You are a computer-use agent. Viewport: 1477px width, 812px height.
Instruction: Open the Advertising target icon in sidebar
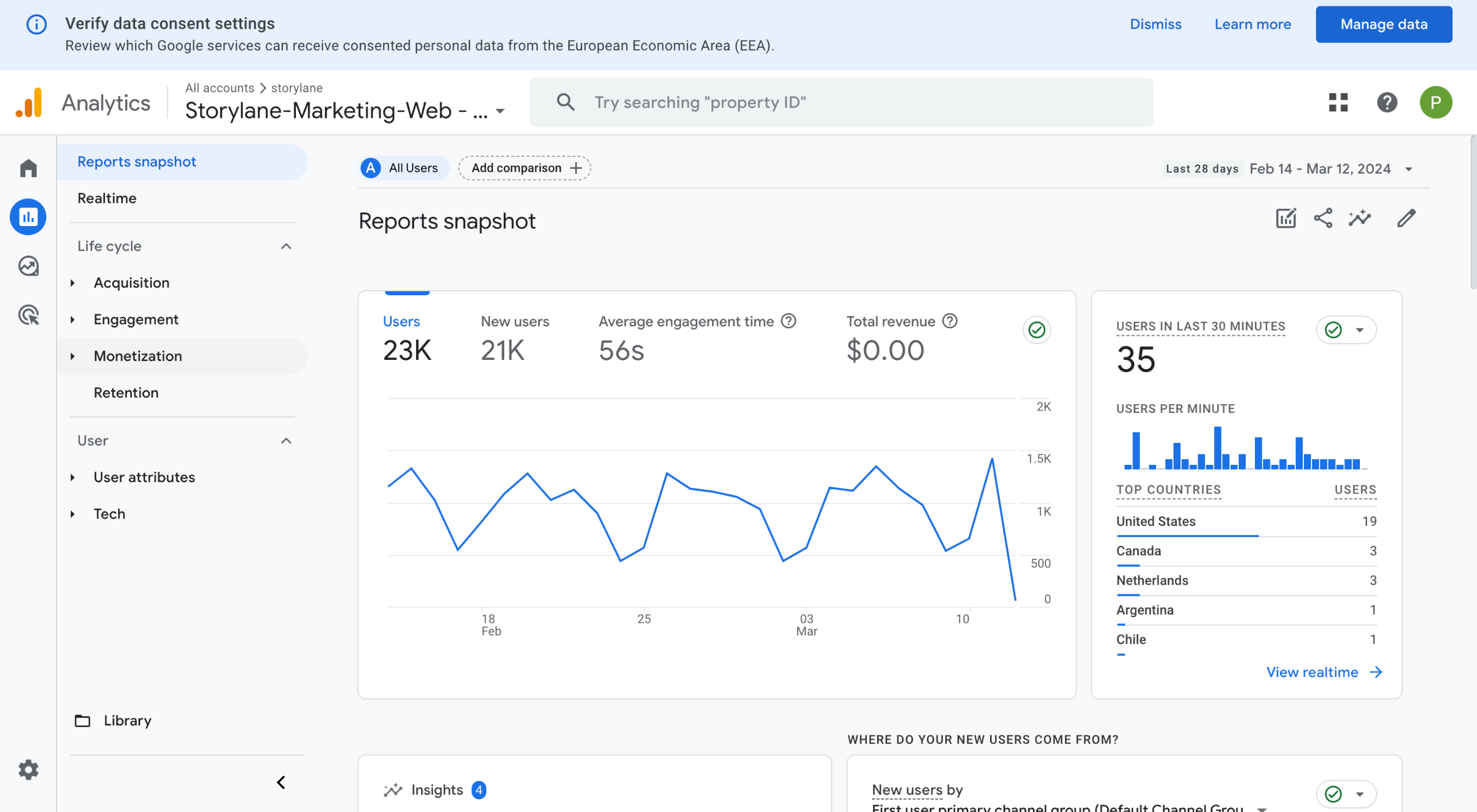coord(28,315)
